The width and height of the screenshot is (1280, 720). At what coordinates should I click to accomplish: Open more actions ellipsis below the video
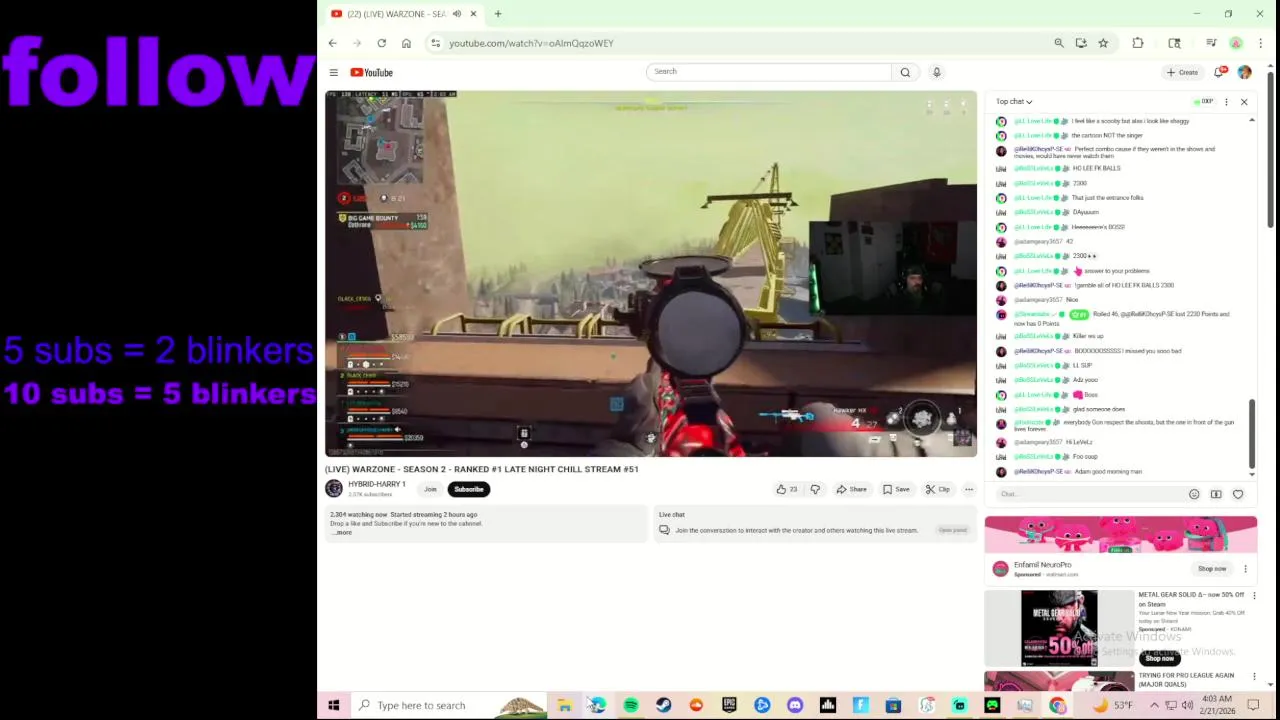click(968, 489)
